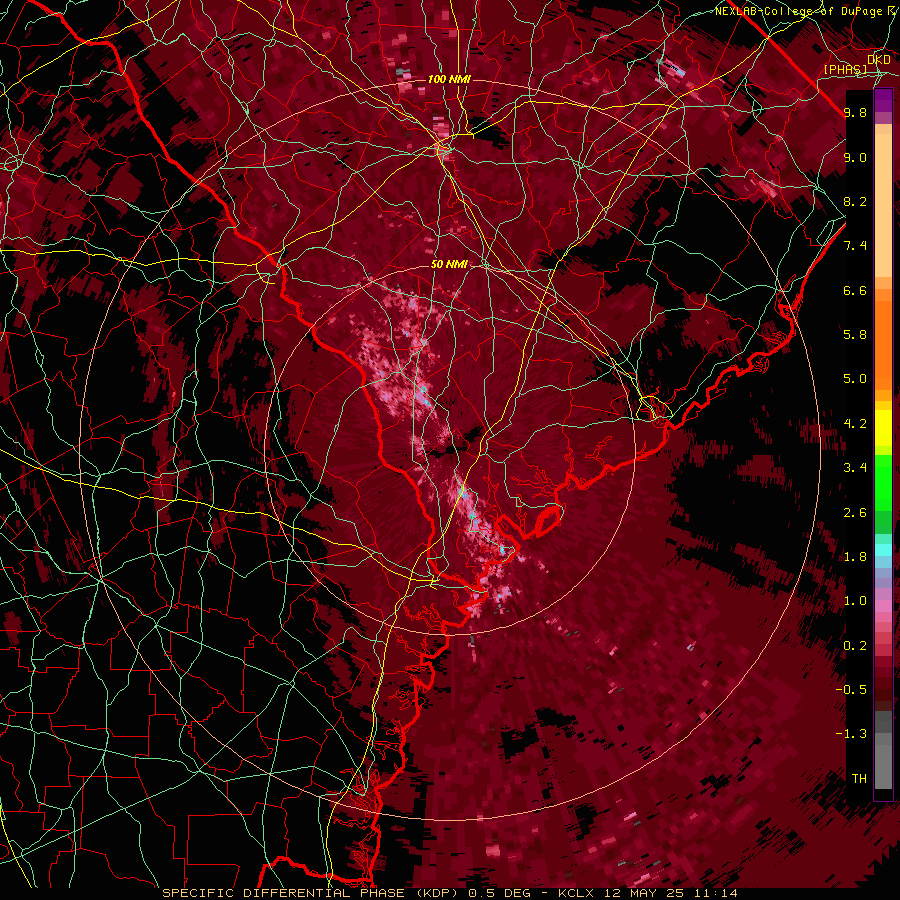The image size is (900, 900).
Task: Click the 50 NMI range ring label
Action: (449, 264)
